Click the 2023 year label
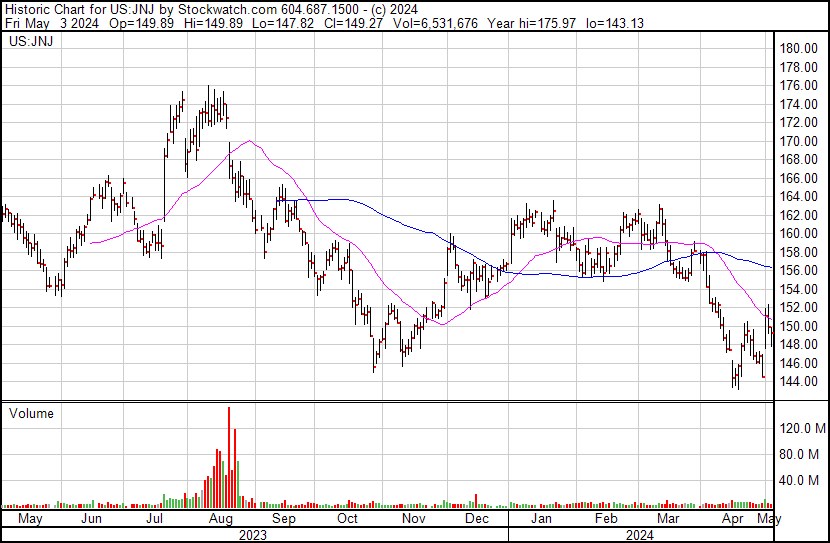The height and width of the screenshot is (543, 830). point(252,535)
